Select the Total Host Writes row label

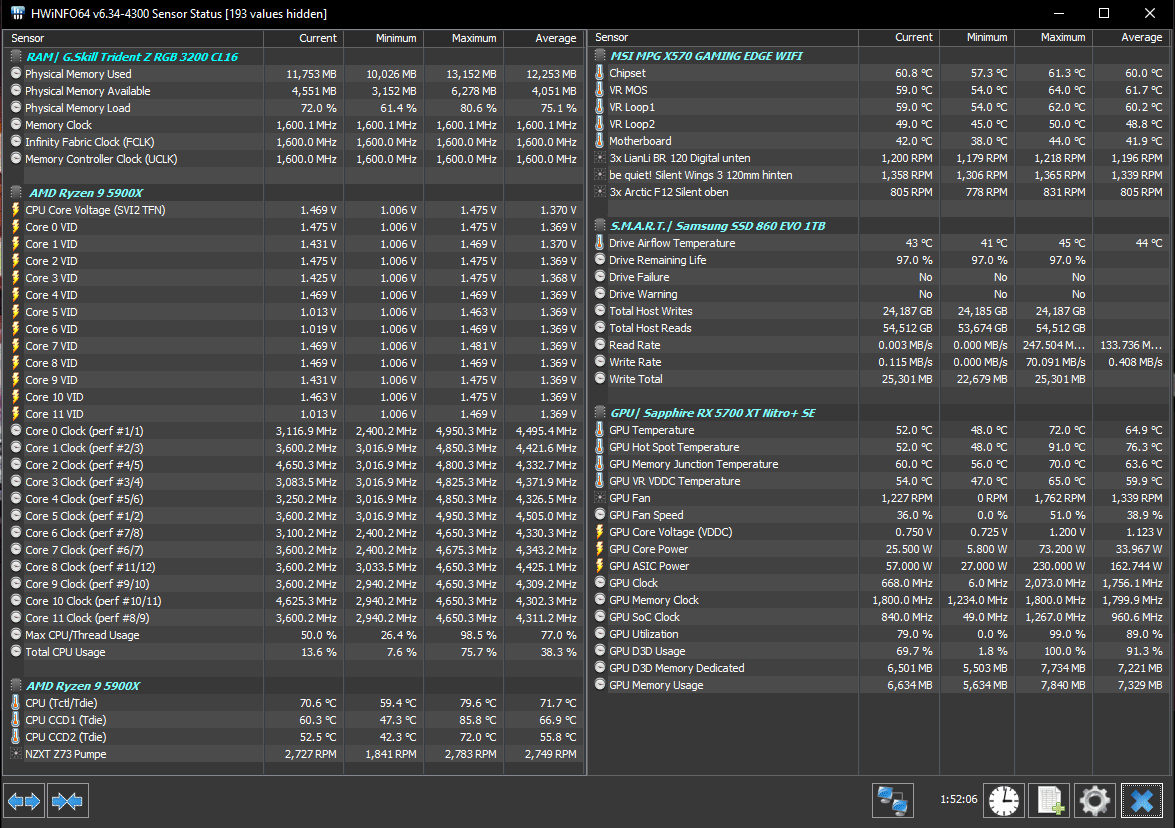pos(650,311)
